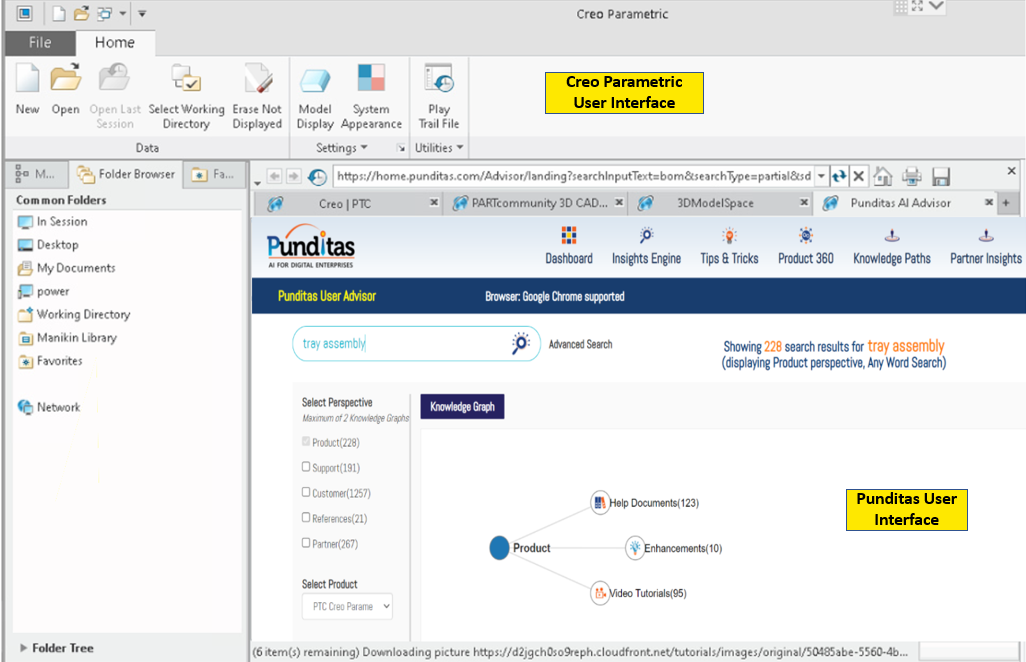Open the Partner Insights icon
The width and height of the screenshot is (1026, 662).
tap(986, 235)
